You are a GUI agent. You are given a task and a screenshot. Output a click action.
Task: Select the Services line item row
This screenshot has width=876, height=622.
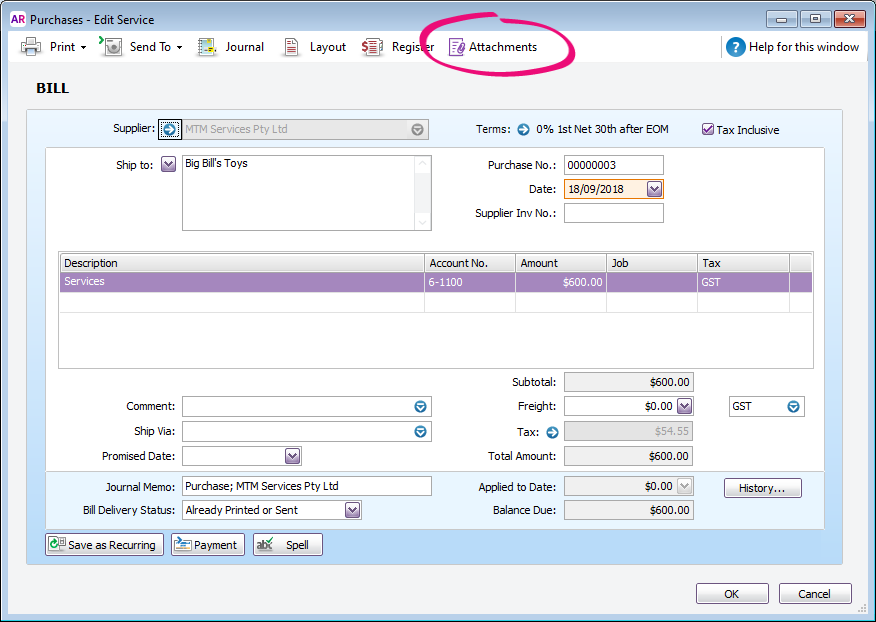coord(240,282)
